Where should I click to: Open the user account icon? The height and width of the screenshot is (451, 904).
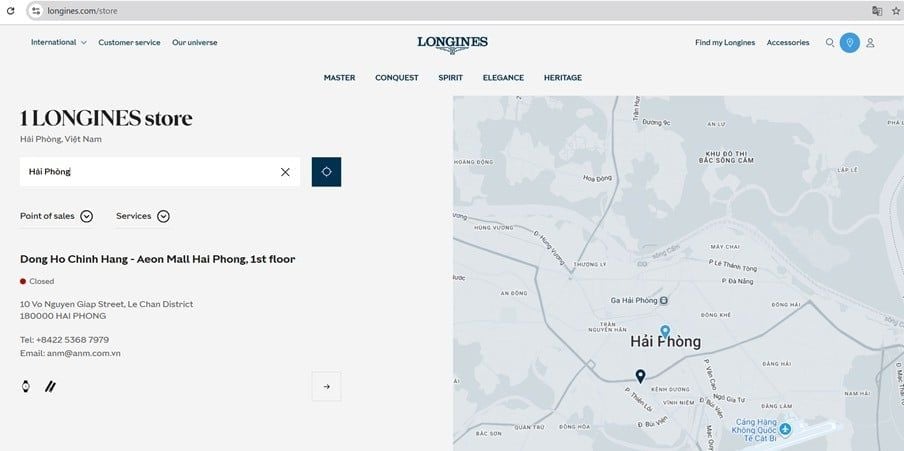[x=870, y=43]
